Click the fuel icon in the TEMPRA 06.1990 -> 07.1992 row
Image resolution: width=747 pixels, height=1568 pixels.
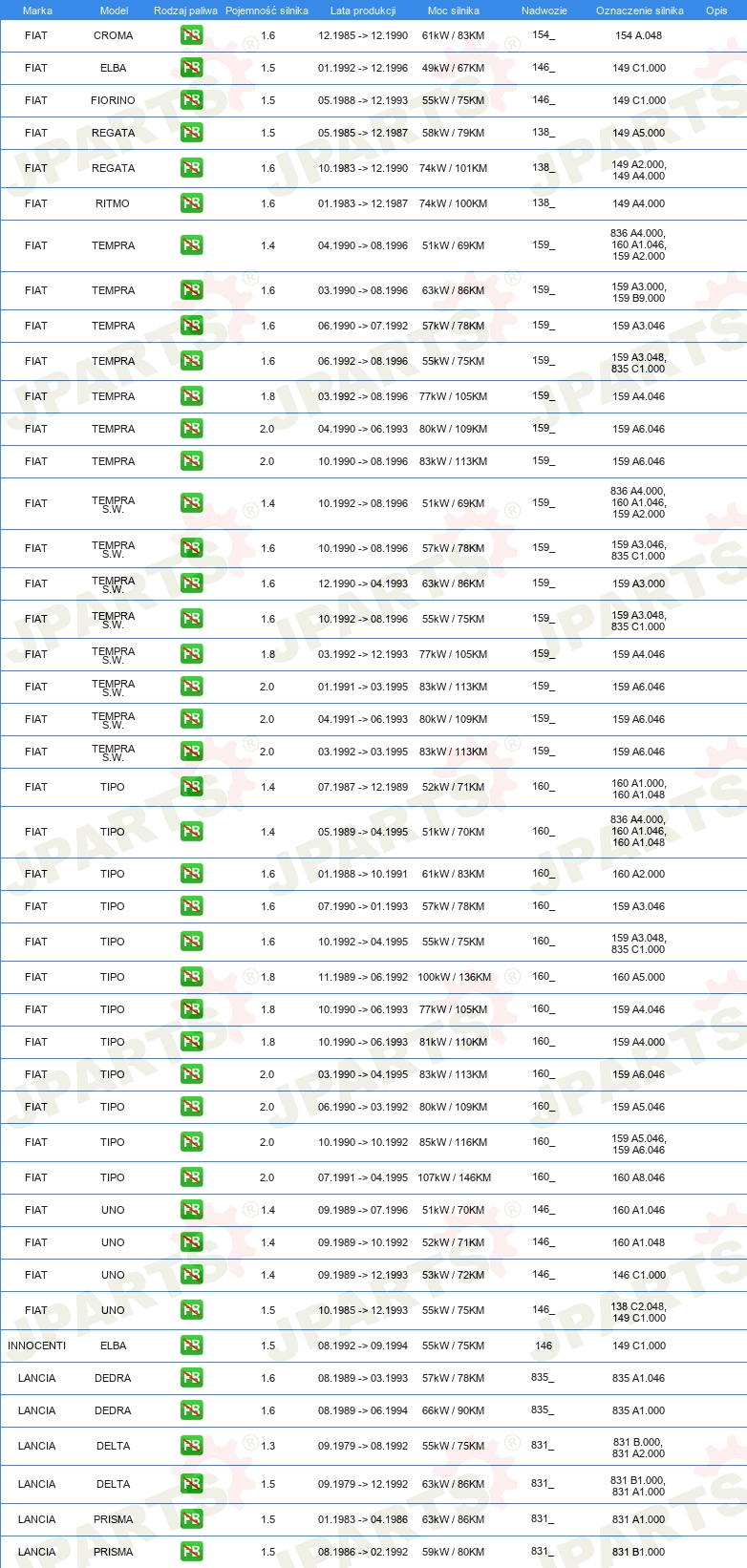click(x=192, y=326)
